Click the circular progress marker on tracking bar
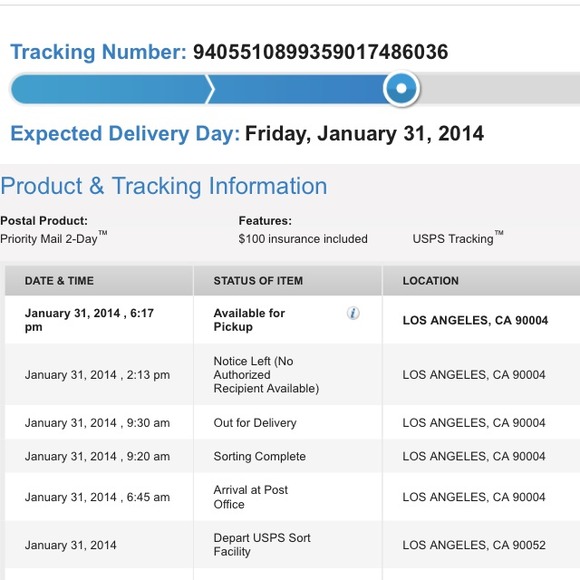This screenshot has width=580, height=580. pos(401,88)
